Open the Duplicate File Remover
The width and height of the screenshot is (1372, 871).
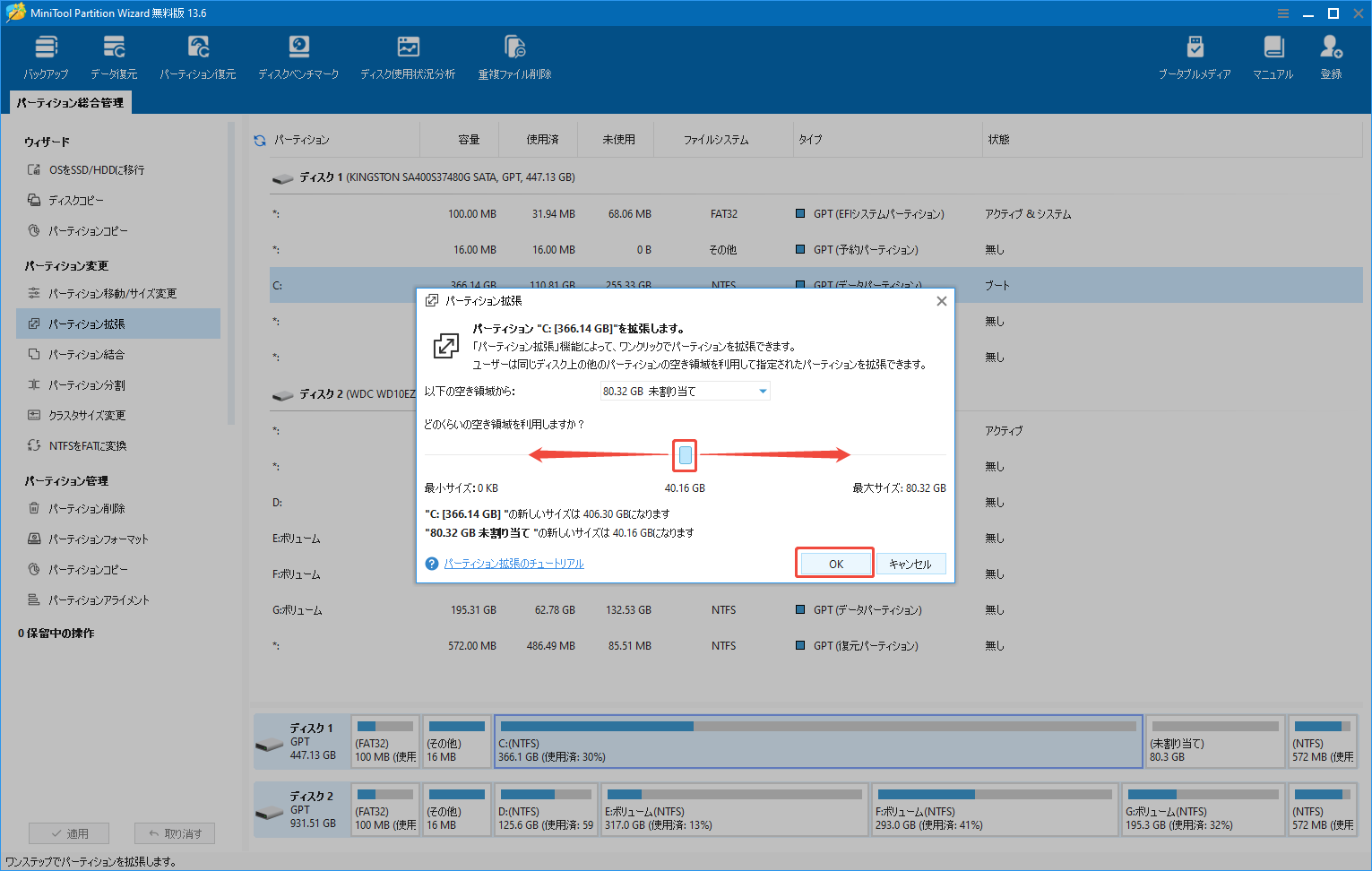coord(513,56)
